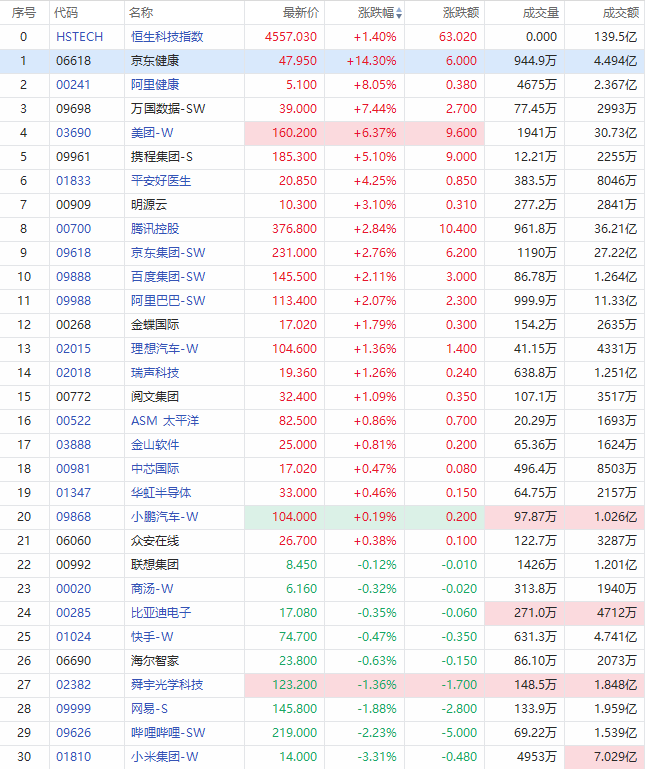The image size is (645, 769).
Task: Open 商汤-W stock link
Action: click(152, 589)
